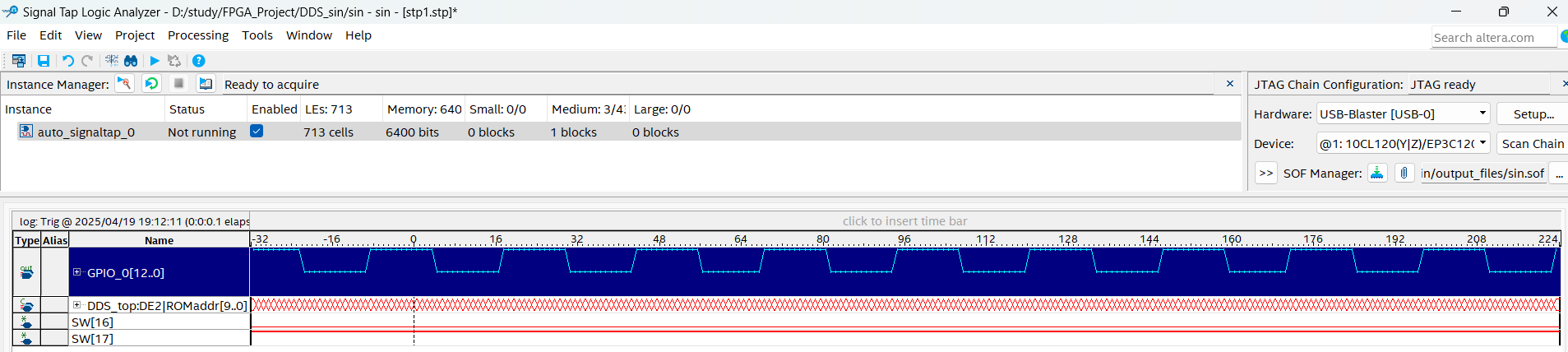Click the Scan Chain button
Image resolution: width=1568 pixels, height=352 pixels.
click(x=1533, y=143)
